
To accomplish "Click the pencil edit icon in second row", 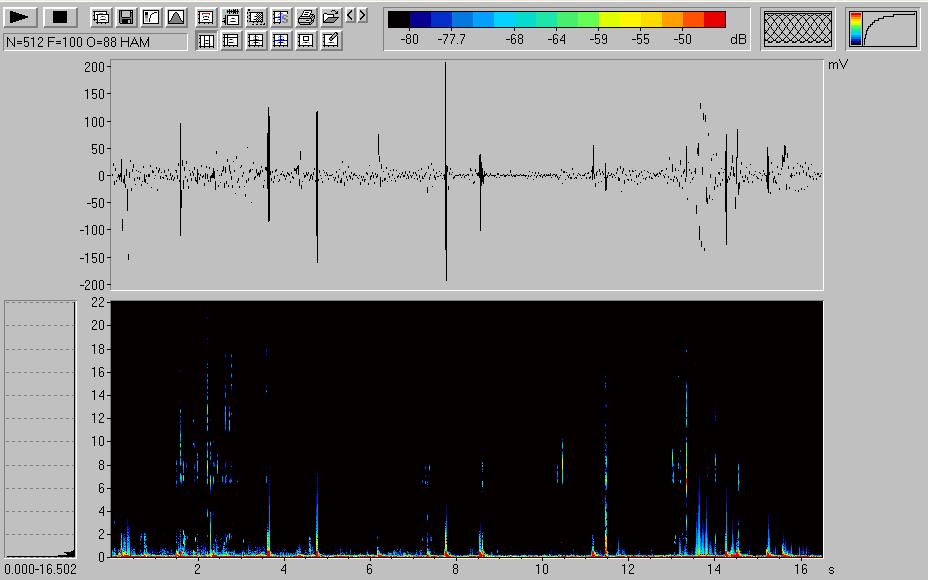I will (331, 41).
